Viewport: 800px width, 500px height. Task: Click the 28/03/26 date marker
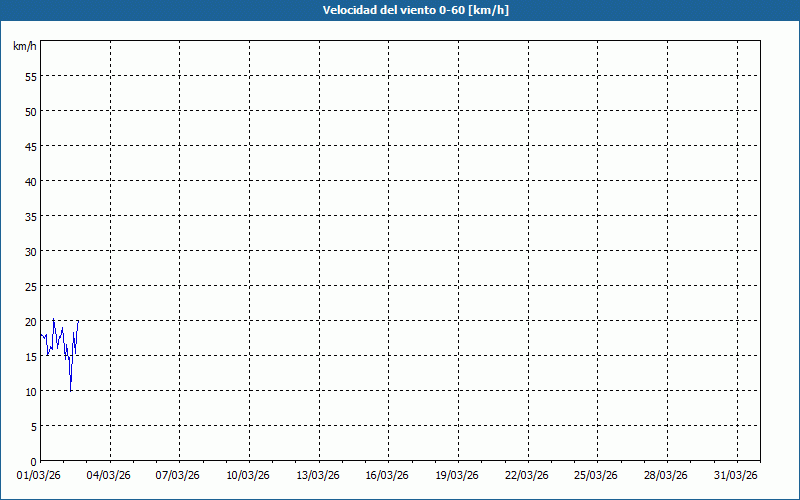[x=667, y=474]
